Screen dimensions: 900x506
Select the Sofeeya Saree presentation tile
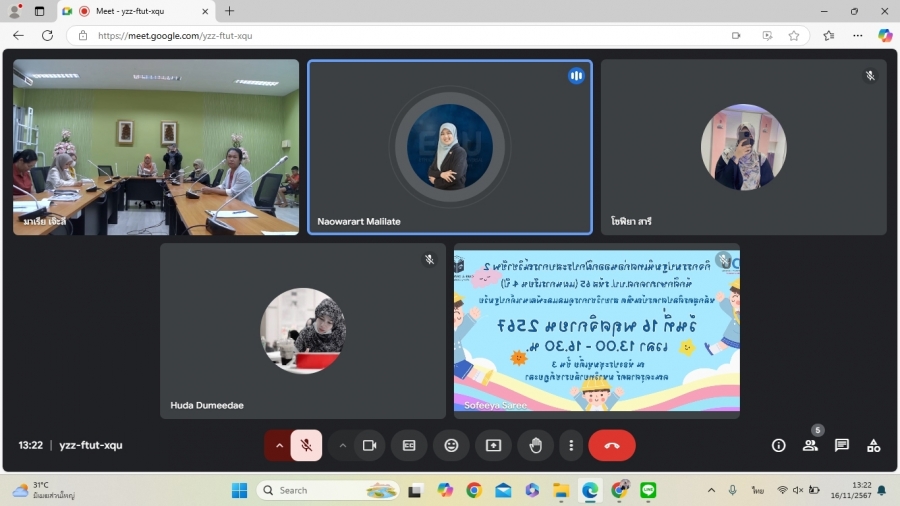[597, 330]
